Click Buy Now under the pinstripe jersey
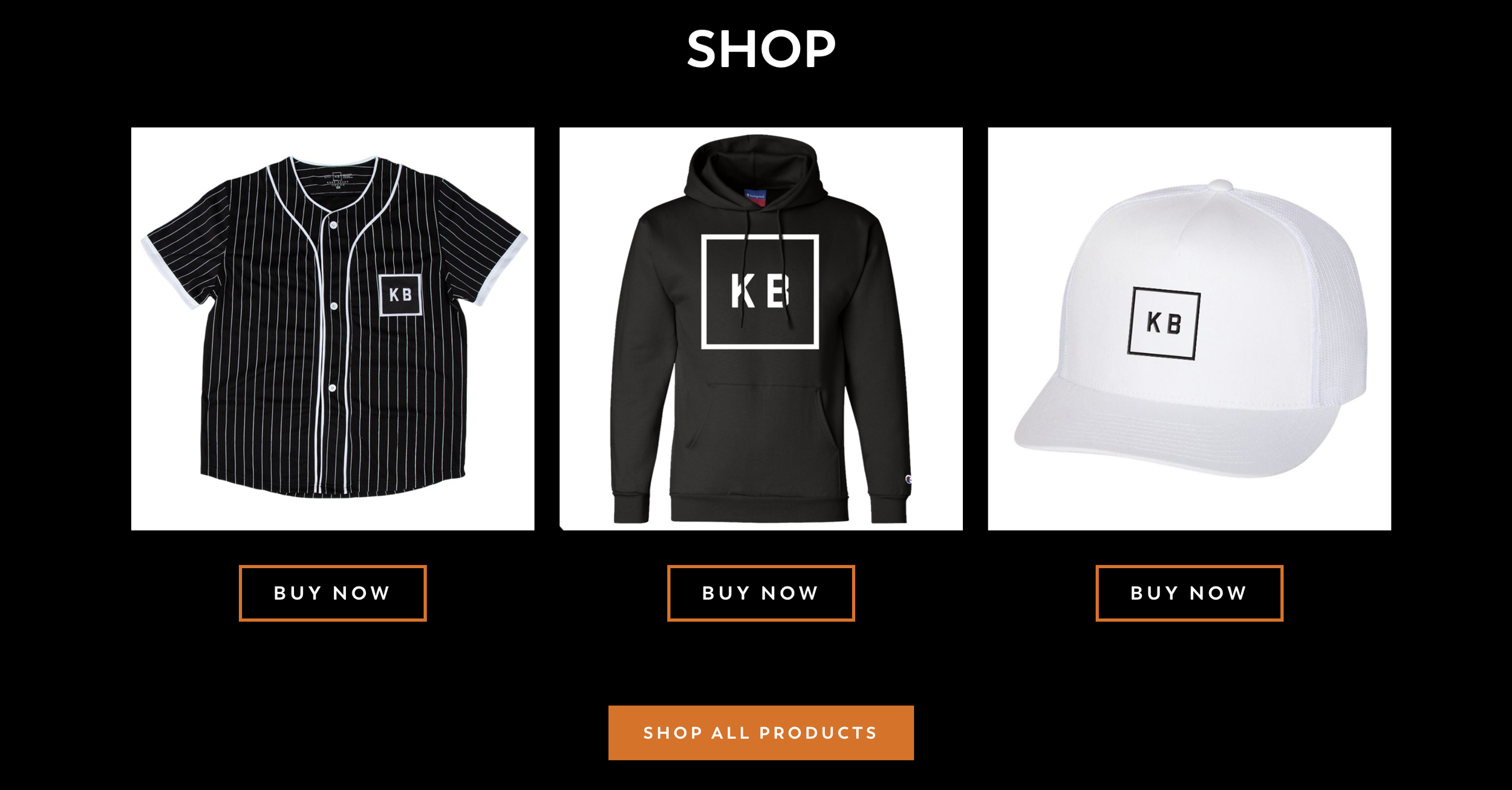 pos(333,593)
